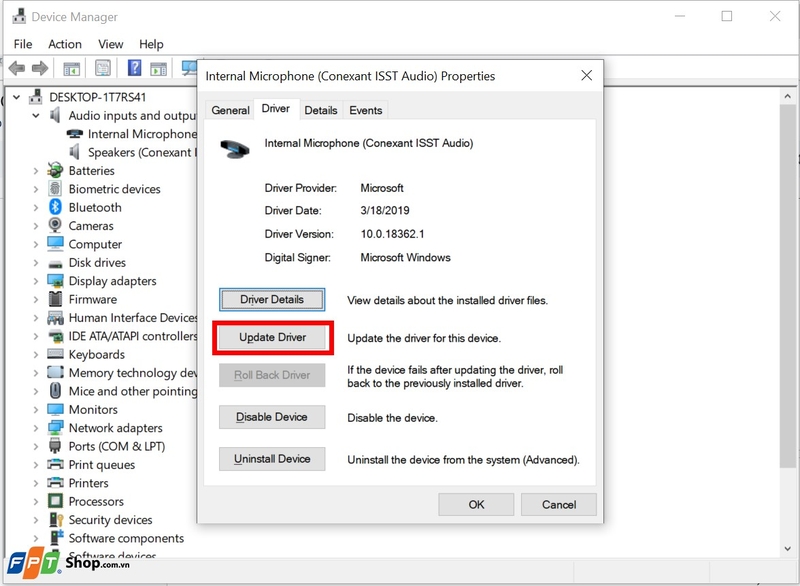800x586 pixels.
Task: Click the device tree scrollbar up arrow
Action: pos(787,96)
